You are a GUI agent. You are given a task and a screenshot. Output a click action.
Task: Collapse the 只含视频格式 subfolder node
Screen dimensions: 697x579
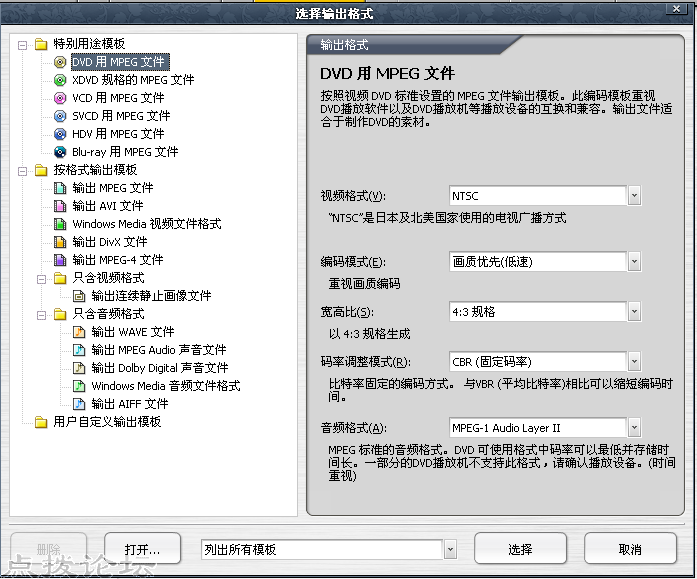click(41, 279)
